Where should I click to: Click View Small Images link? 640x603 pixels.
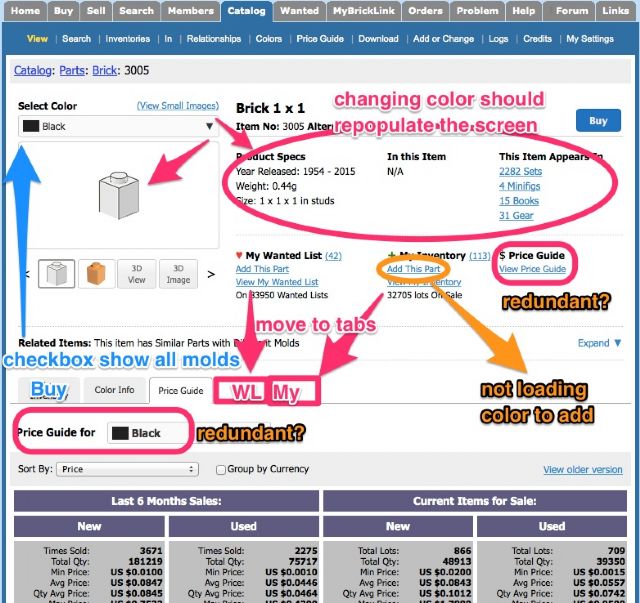coord(177,106)
